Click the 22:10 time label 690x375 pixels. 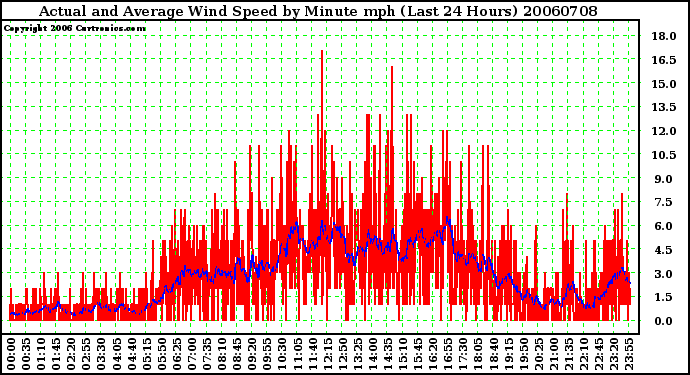click(583, 354)
